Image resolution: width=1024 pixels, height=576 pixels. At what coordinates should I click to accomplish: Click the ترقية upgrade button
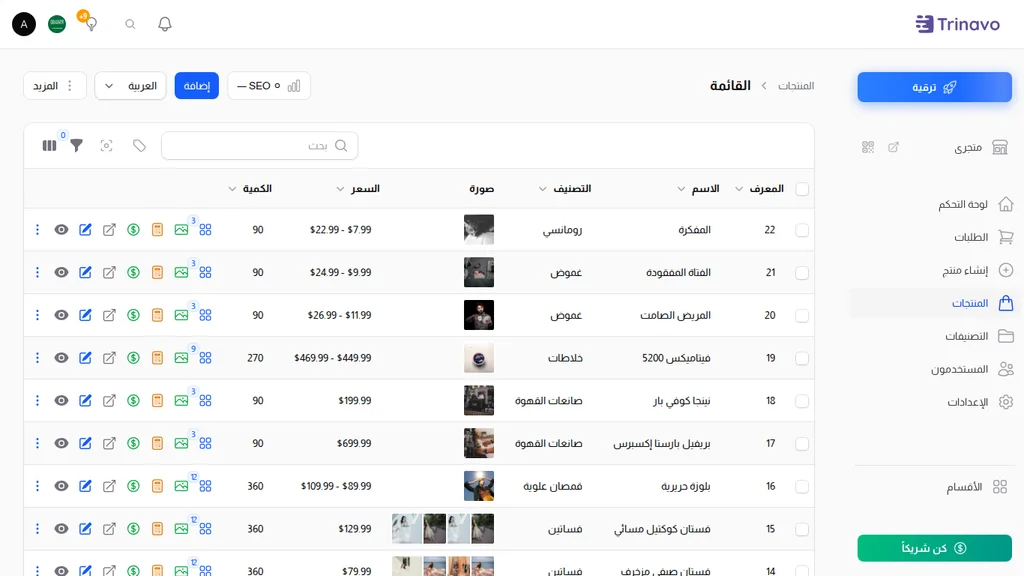pos(935,87)
